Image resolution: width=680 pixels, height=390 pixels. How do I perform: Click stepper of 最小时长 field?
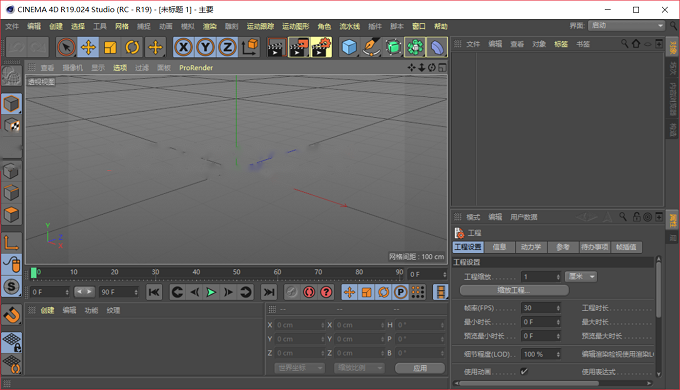558,322
